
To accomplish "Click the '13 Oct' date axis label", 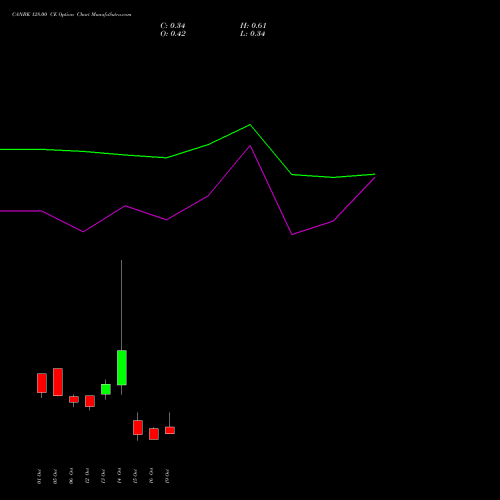I will 103,476.
